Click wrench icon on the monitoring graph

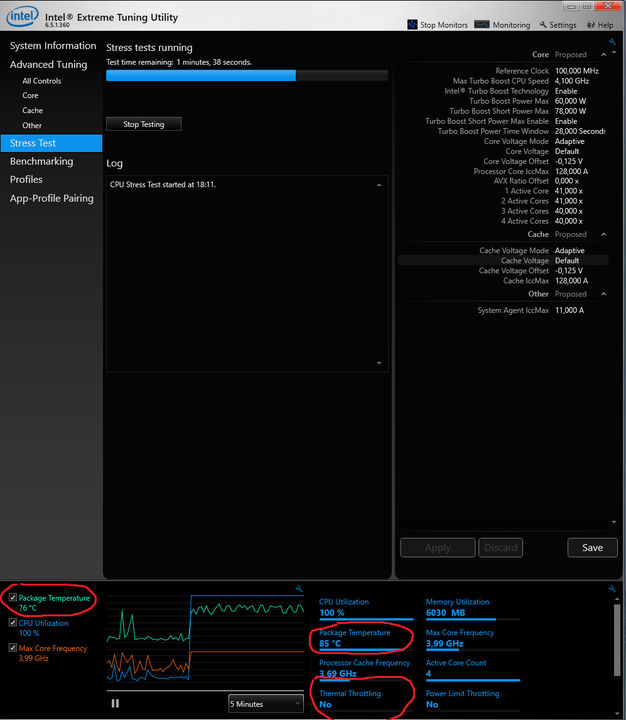pyautogui.click(x=299, y=589)
